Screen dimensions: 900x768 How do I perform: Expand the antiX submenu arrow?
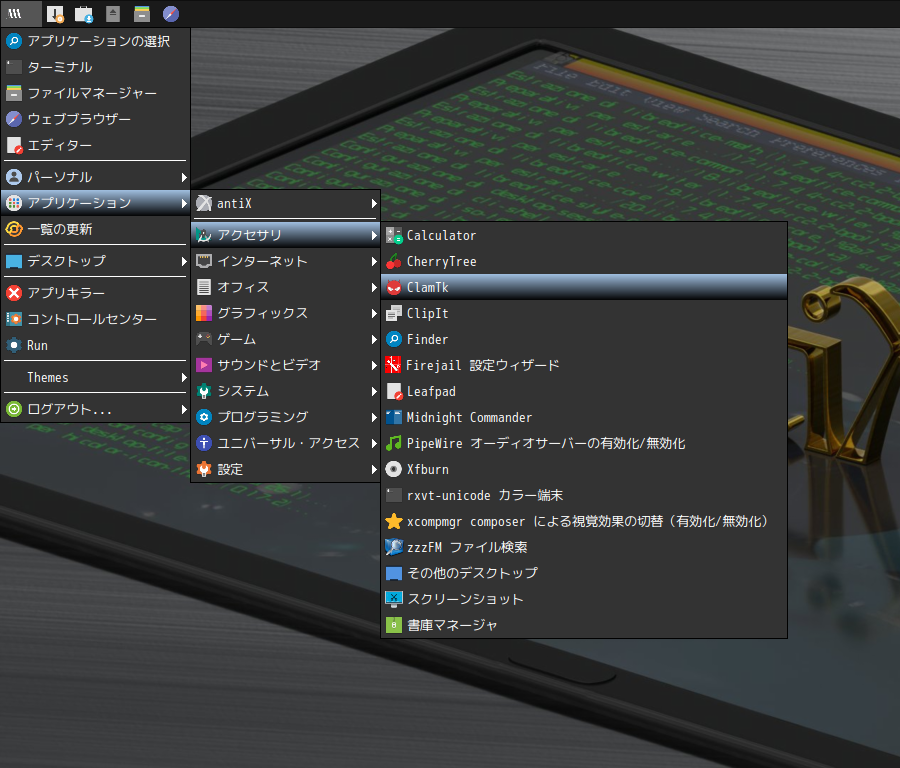point(374,203)
